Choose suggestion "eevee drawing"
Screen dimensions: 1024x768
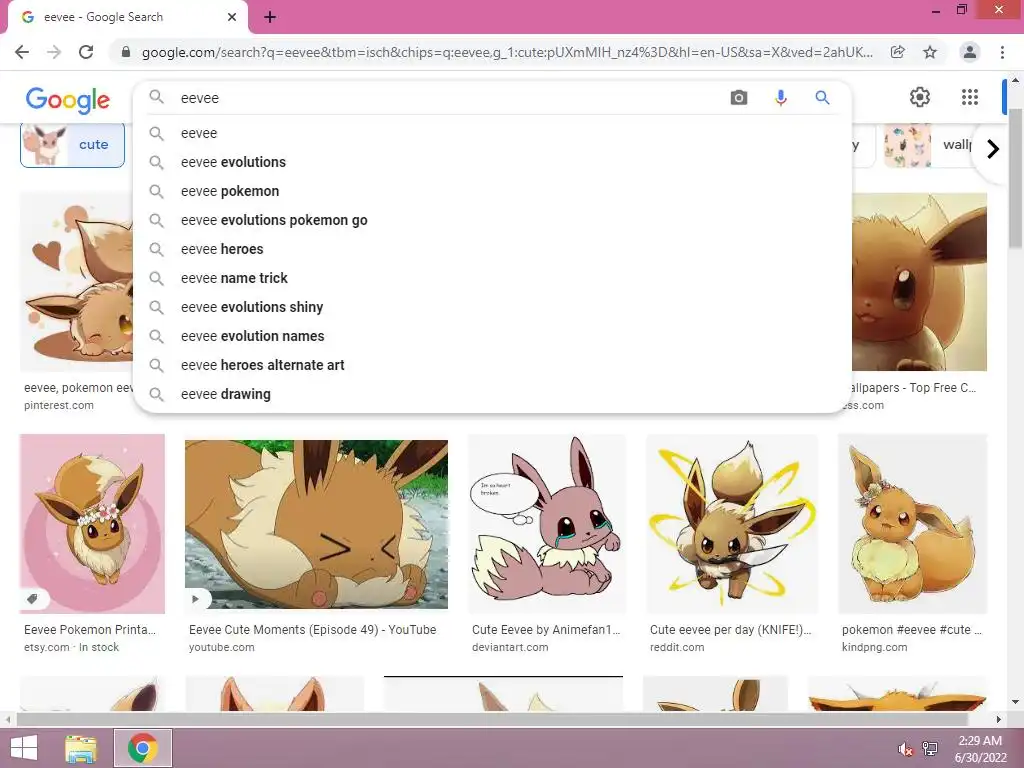(492, 394)
